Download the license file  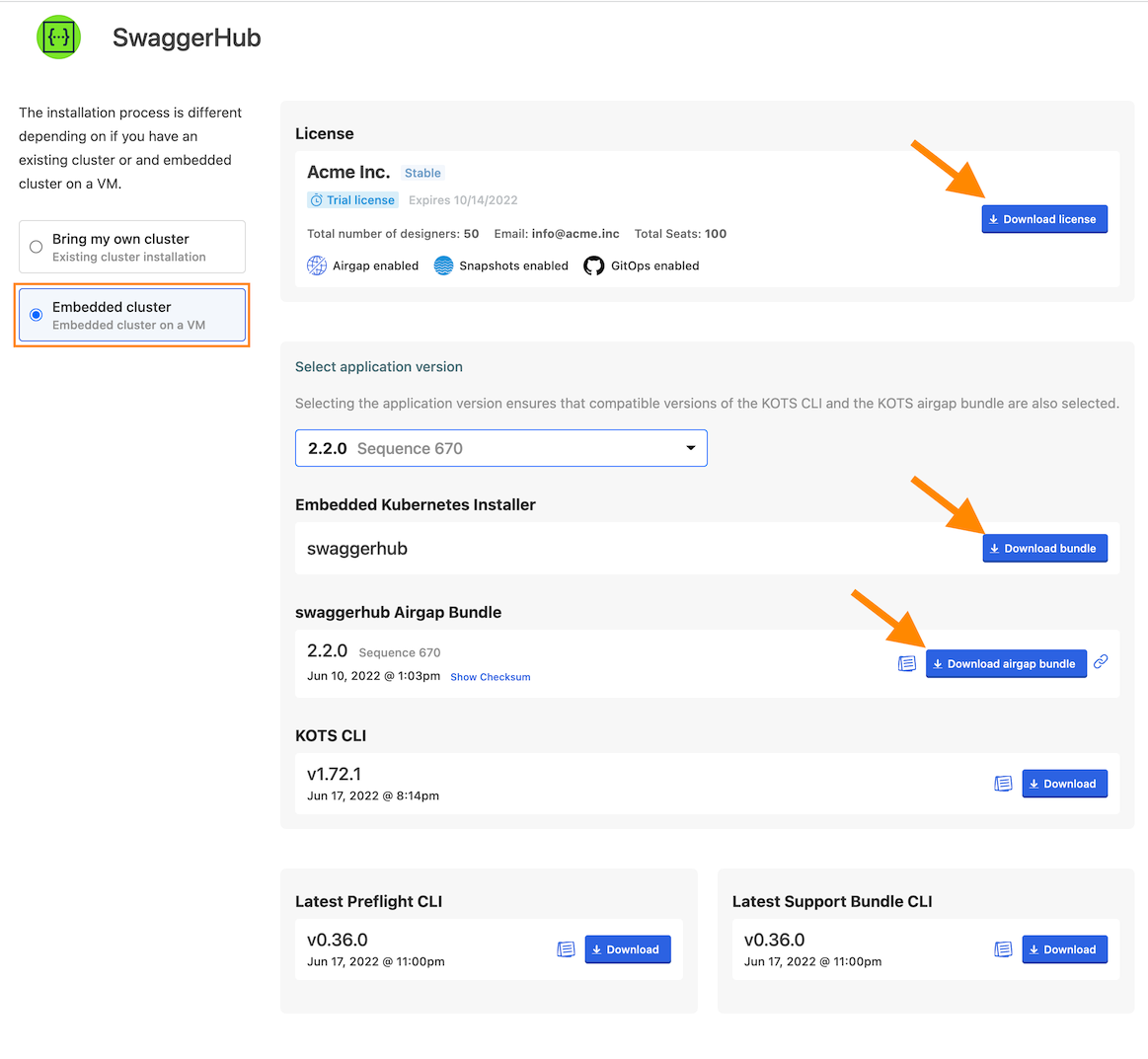1044,219
